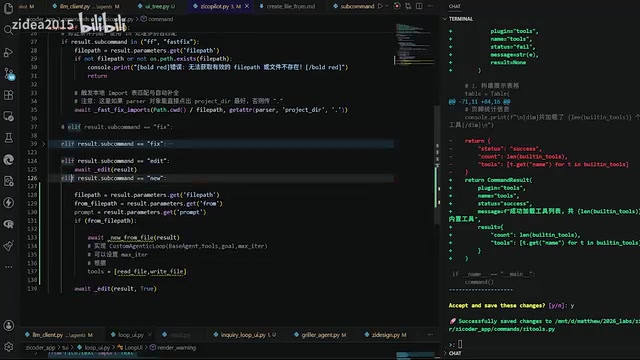Click the 'zicoder_app' breadcrumb in bottom editor
The width and height of the screenshot is (640, 360).
pos(40,347)
